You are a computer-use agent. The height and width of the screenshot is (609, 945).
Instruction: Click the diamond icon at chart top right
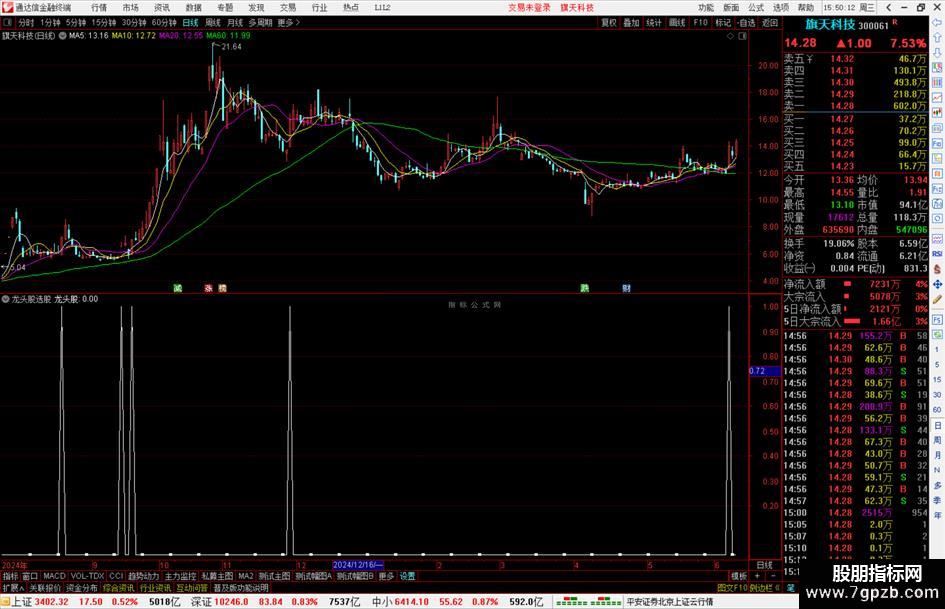point(730,36)
